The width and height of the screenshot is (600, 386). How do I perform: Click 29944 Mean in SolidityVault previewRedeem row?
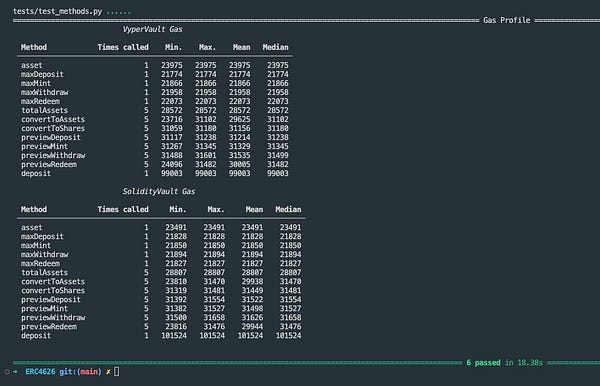252,327
